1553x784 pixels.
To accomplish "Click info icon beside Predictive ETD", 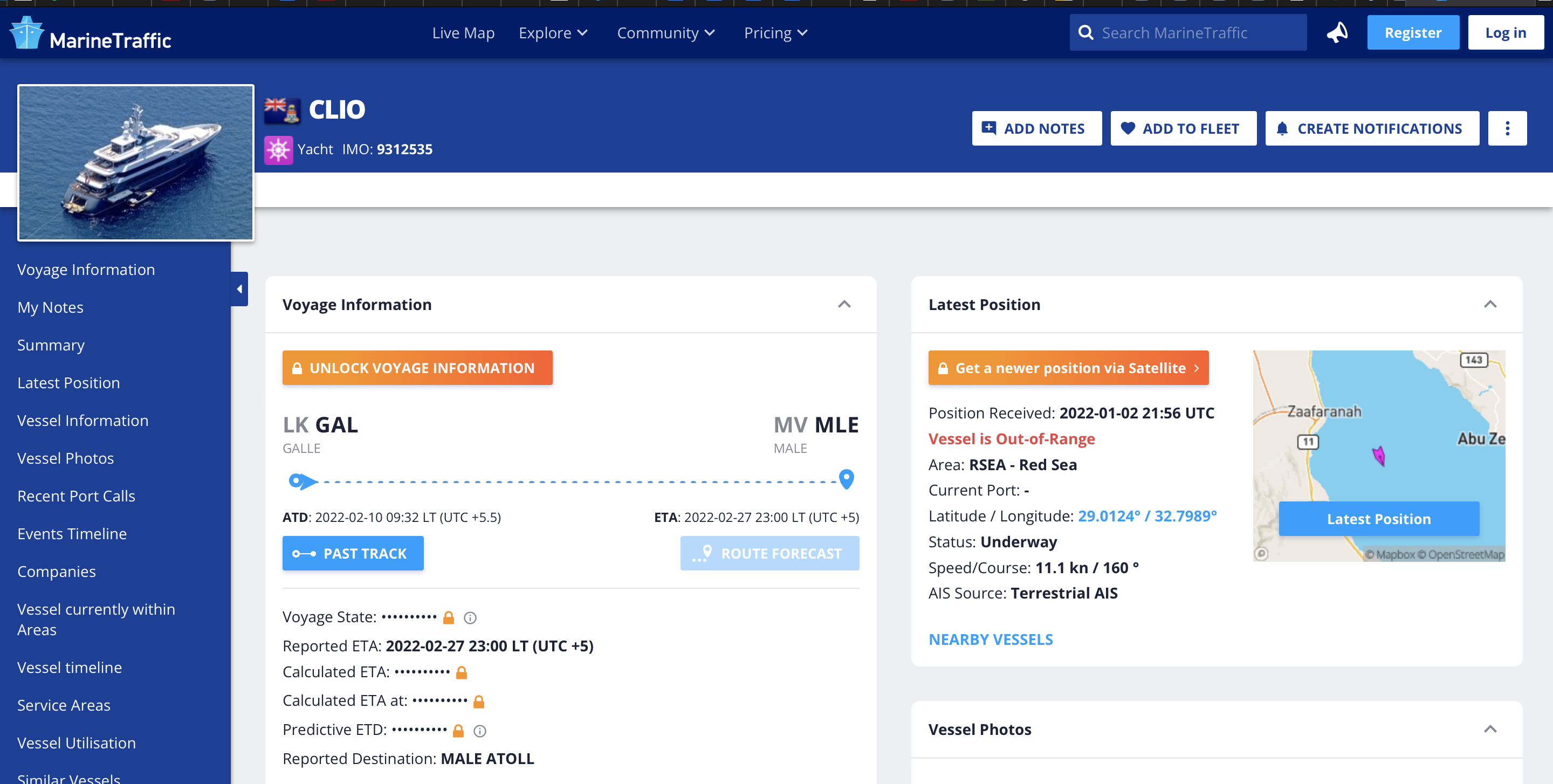I will [x=480, y=731].
